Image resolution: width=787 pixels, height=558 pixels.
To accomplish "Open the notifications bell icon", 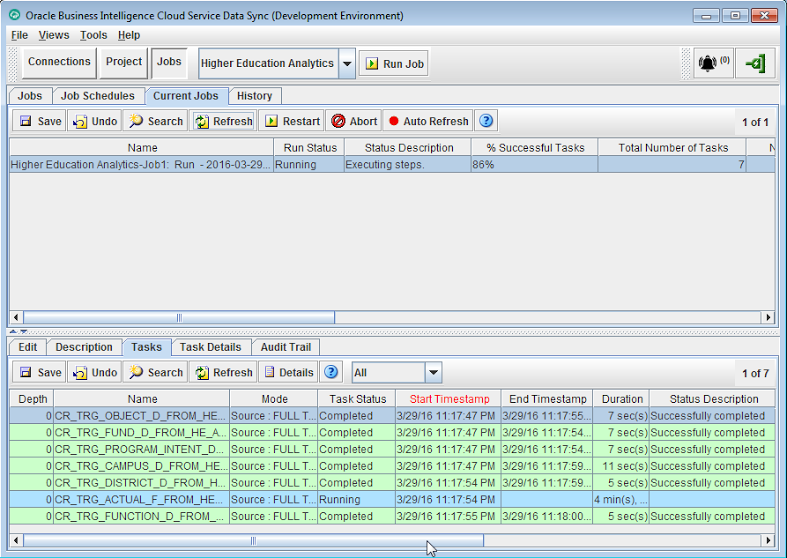I will tap(713, 63).
